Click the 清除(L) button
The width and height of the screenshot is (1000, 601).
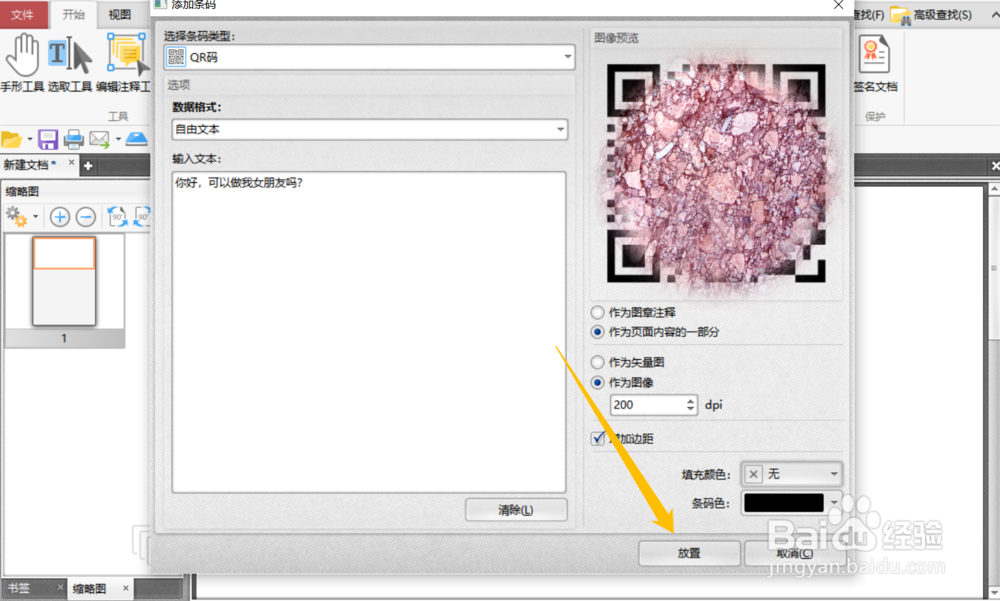(x=516, y=510)
